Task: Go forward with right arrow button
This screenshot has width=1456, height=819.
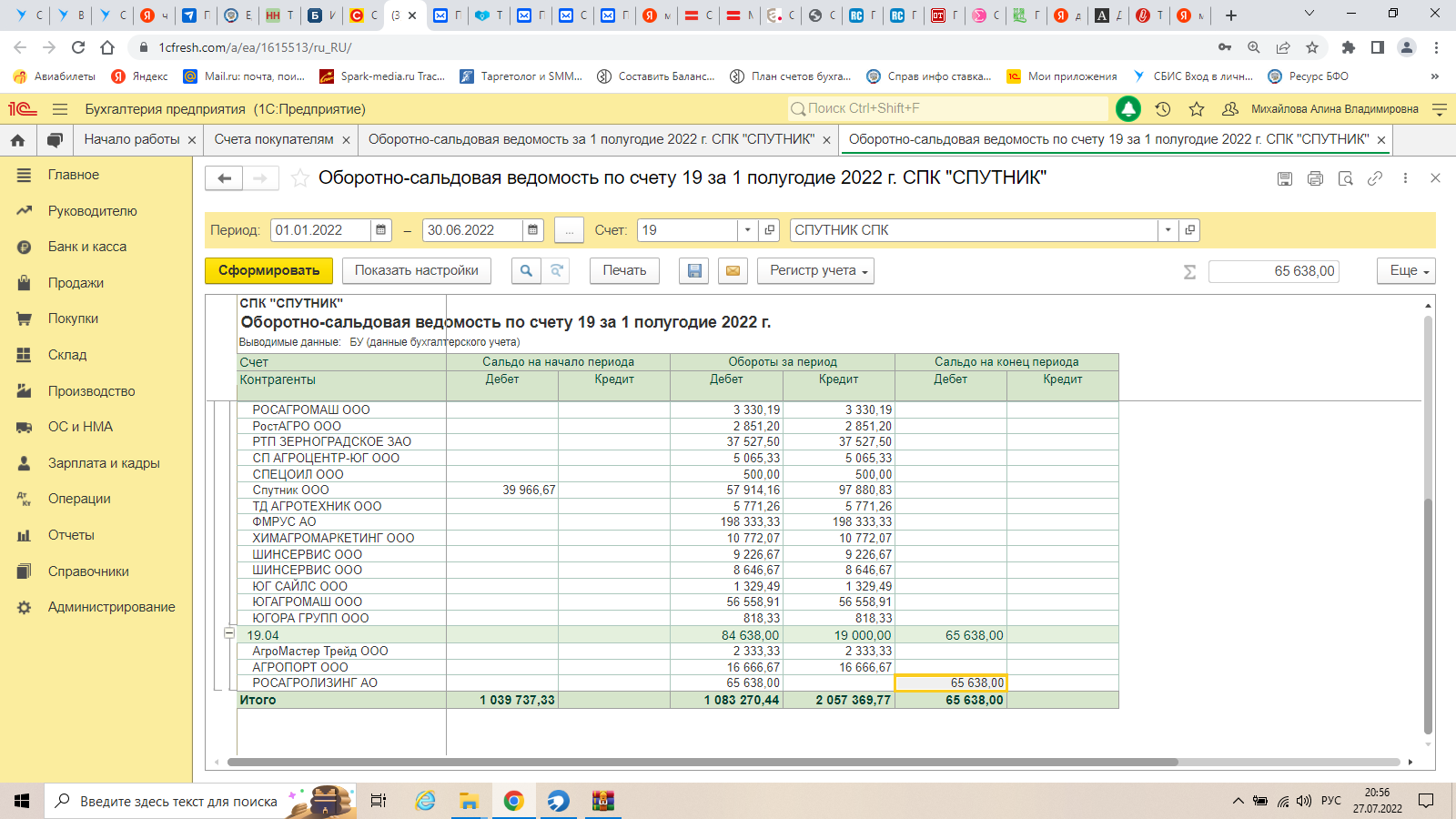Action: (260, 178)
